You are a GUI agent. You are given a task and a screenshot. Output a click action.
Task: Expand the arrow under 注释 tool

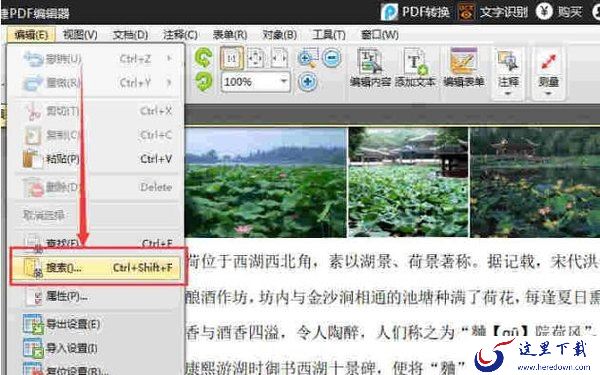click(508, 94)
